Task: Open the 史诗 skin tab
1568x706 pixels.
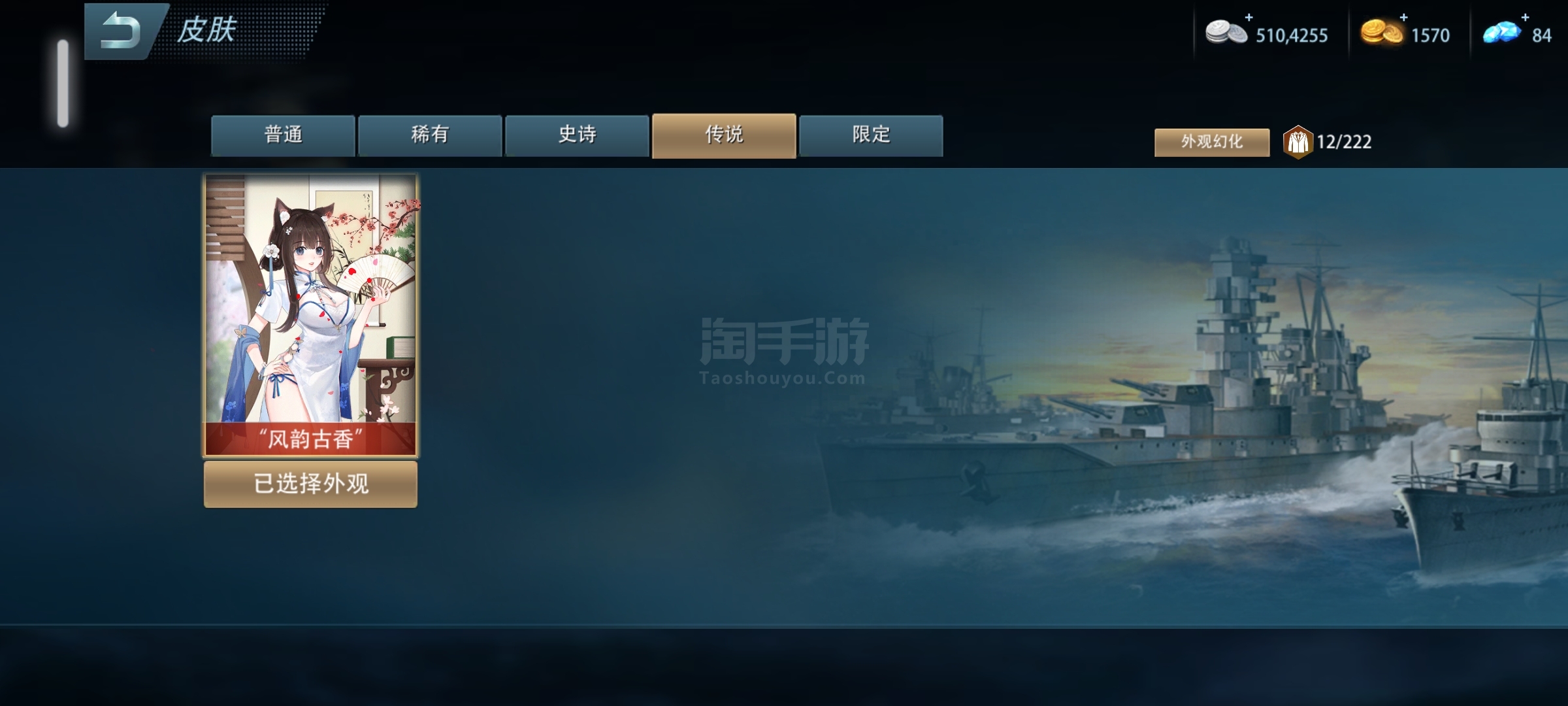Action: [x=577, y=135]
